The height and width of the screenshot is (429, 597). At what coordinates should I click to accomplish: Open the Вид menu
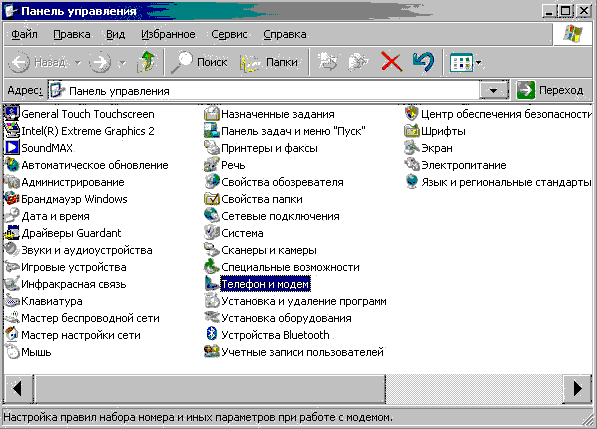click(115, 34)
